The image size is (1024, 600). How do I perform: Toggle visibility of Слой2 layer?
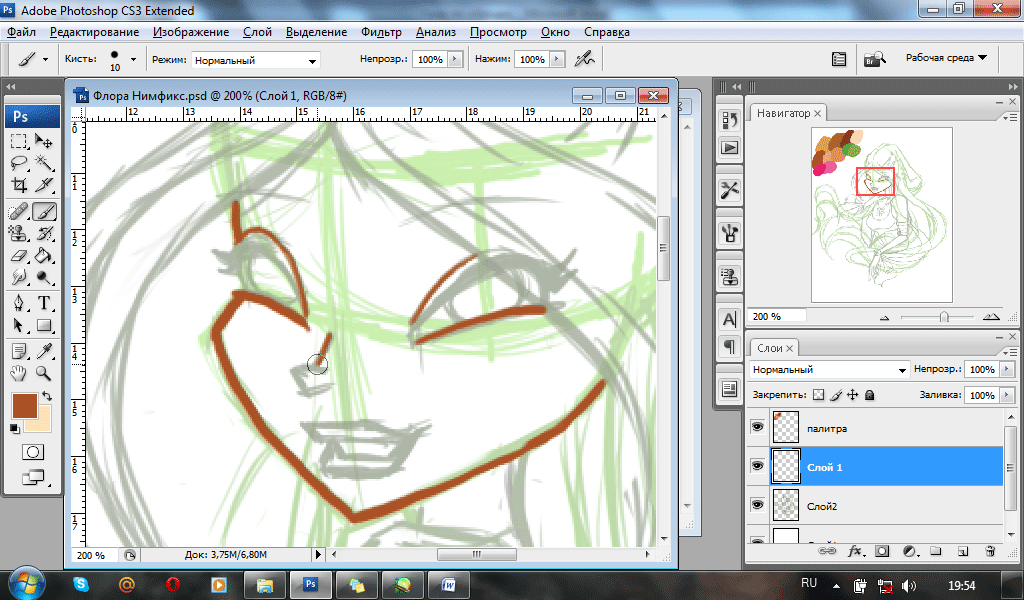757,506
